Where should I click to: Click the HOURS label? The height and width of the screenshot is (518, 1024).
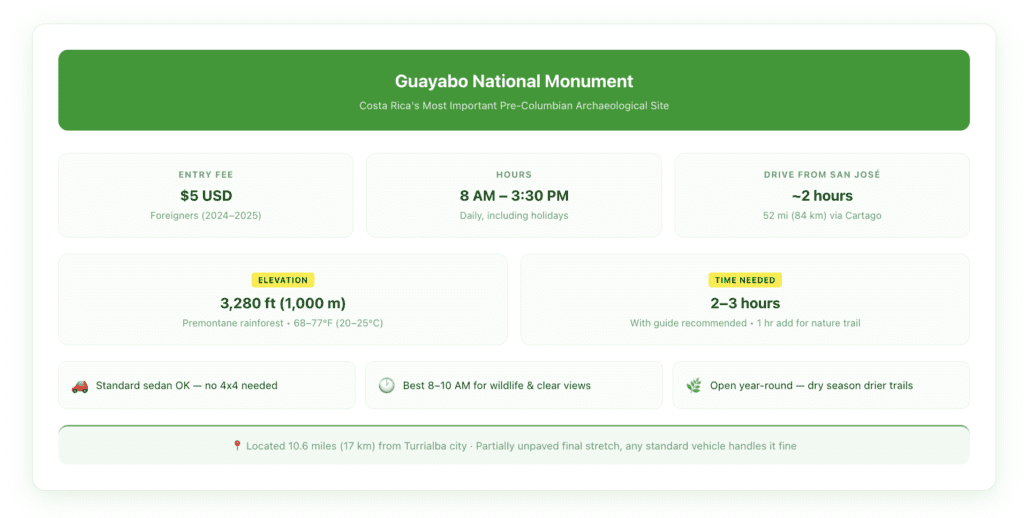pos(514,174)
